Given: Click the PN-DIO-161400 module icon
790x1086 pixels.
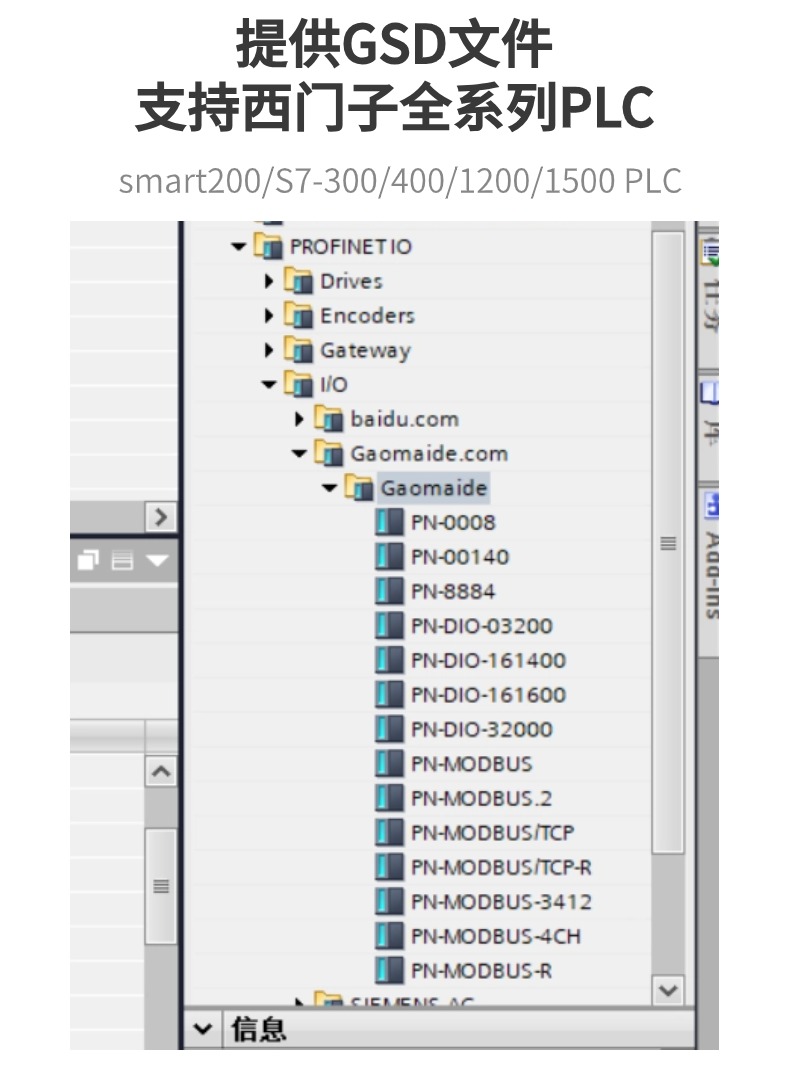Looking at the screenshot, I should pos(389,660).
